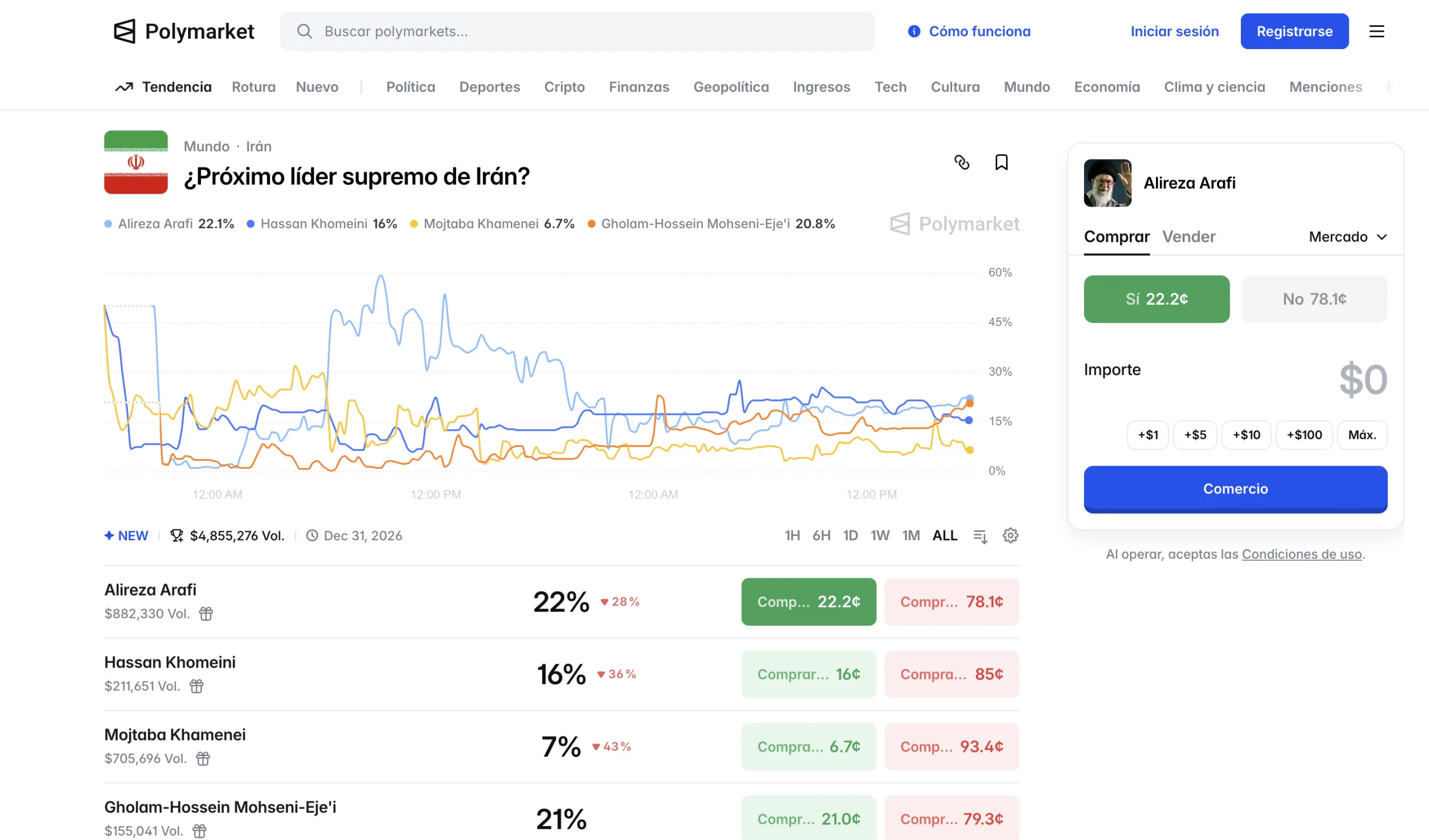Select the No 78.1¢ outcome
This screenshot has height=840, width=1429.
tap(1314, 299)
